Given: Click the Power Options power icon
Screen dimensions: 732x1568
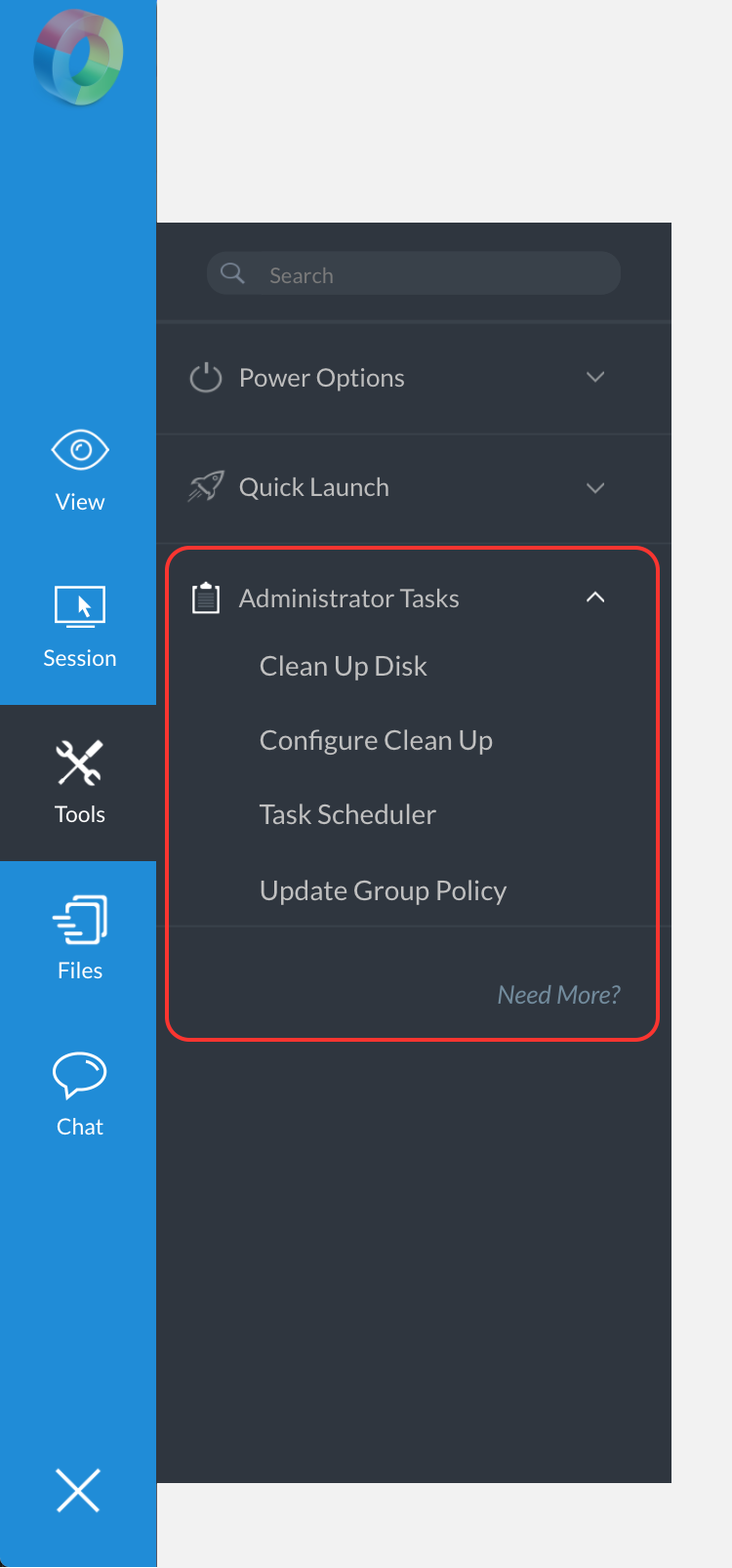Looking at the screenshot, I should [206, 378].
